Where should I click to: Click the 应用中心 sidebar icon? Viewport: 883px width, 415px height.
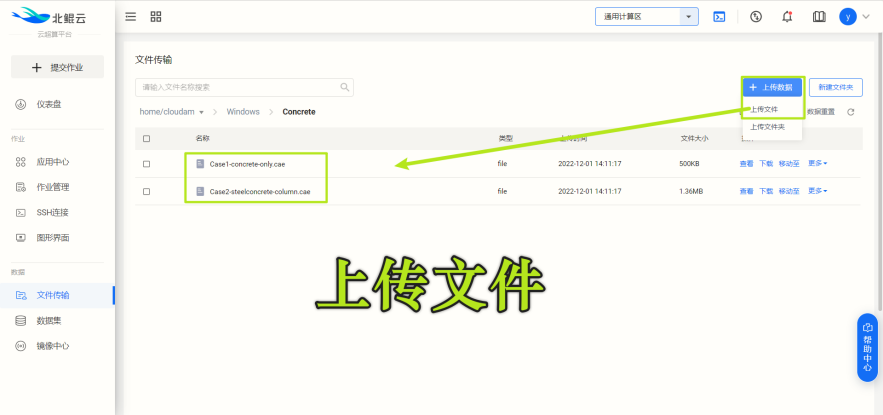(x=21, y=162)
